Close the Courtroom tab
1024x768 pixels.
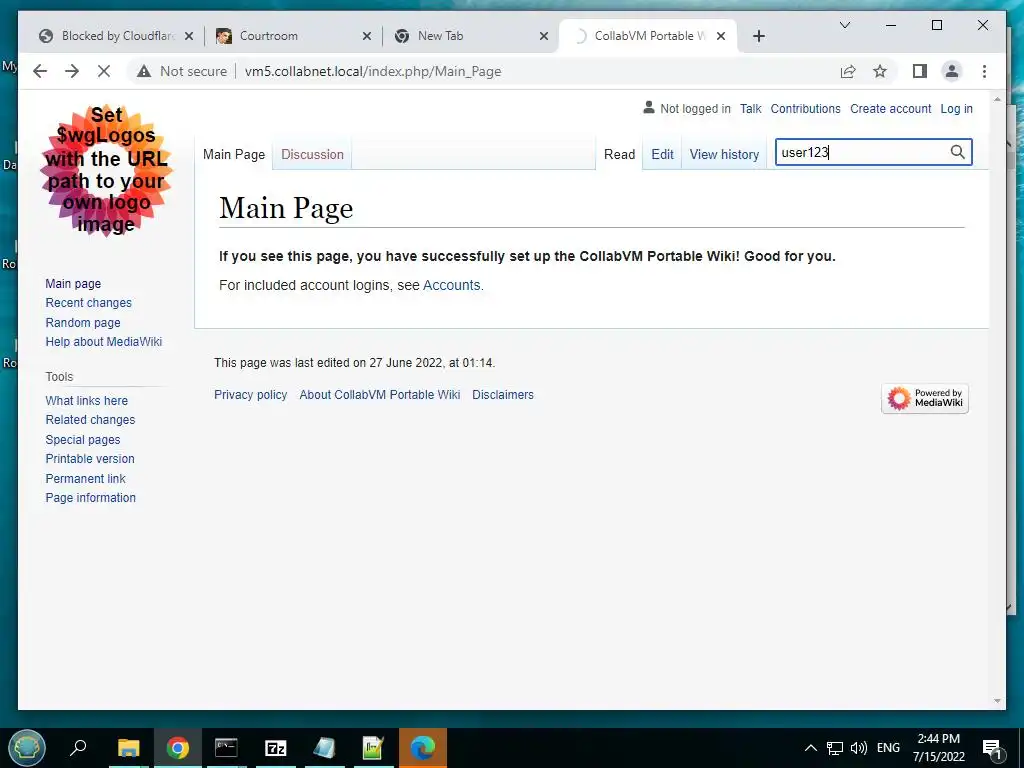[367, 37]
